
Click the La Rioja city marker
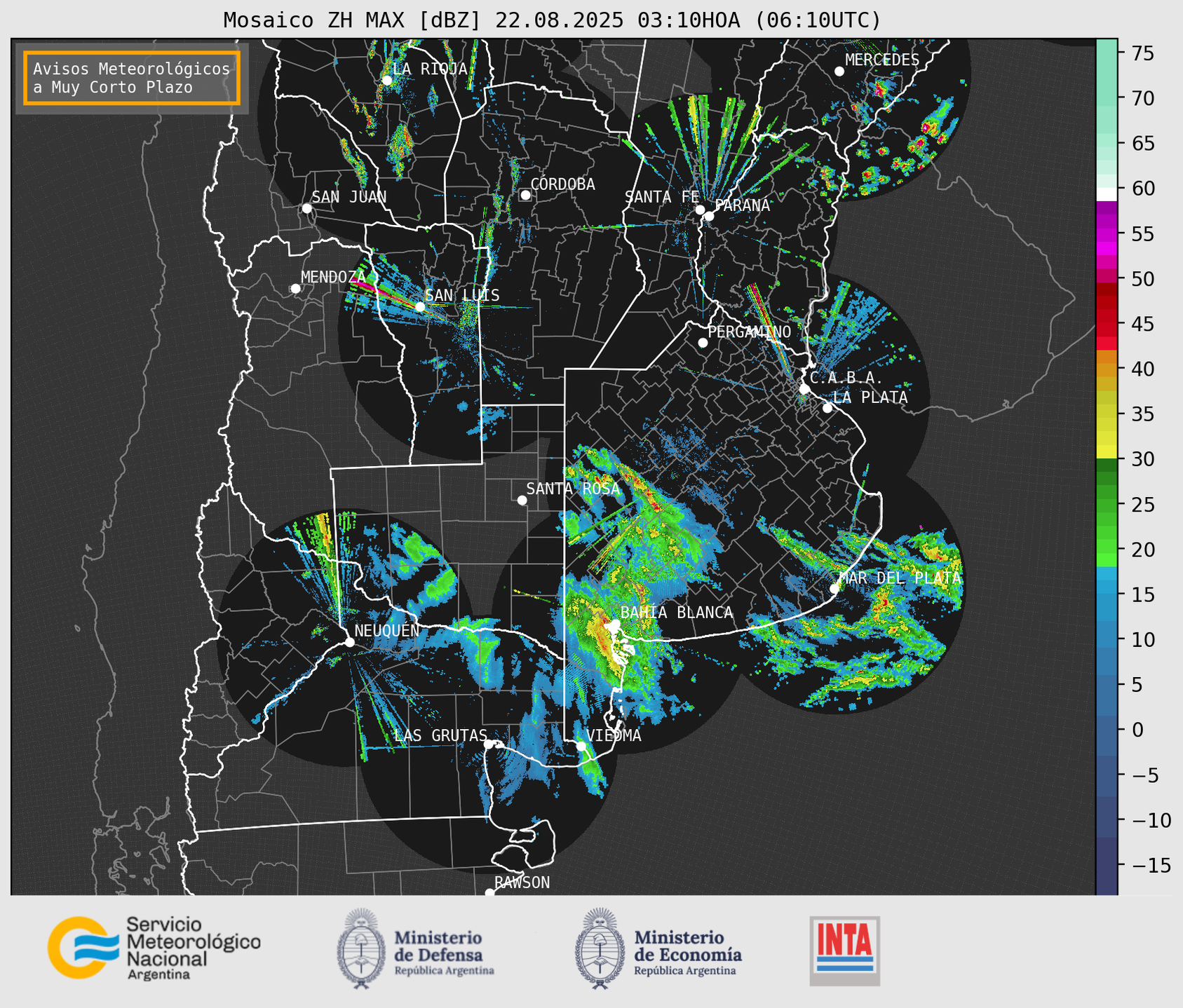(386, 81)
